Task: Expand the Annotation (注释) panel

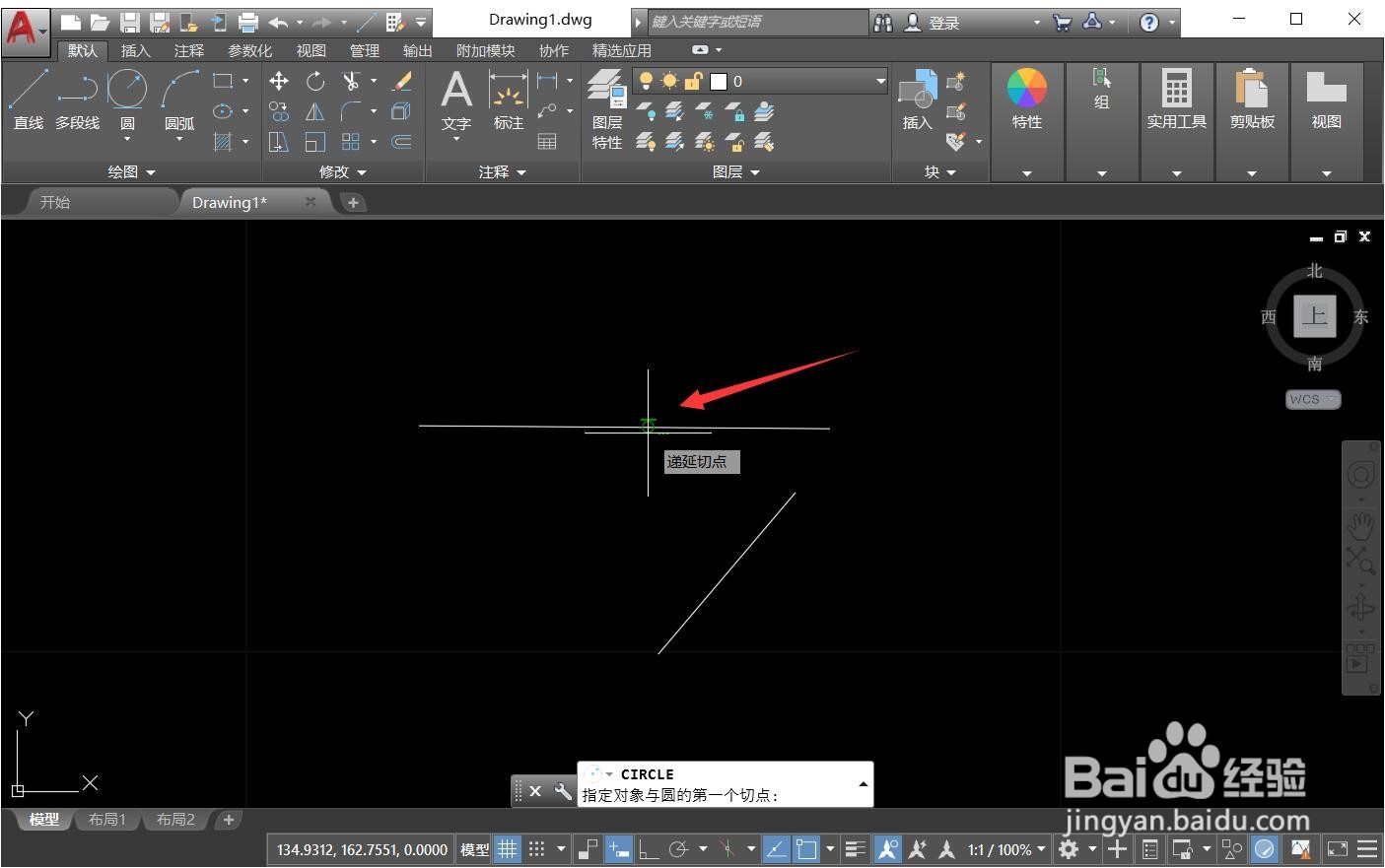Action: [x=503, y=171]
